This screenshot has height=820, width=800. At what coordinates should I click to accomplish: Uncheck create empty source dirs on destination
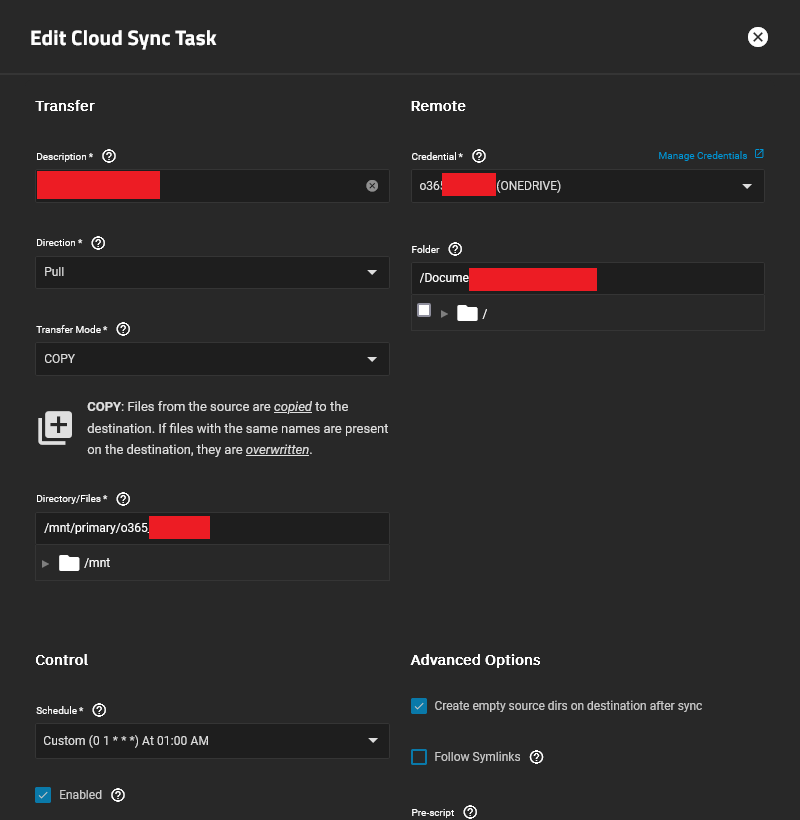(419, 705)
